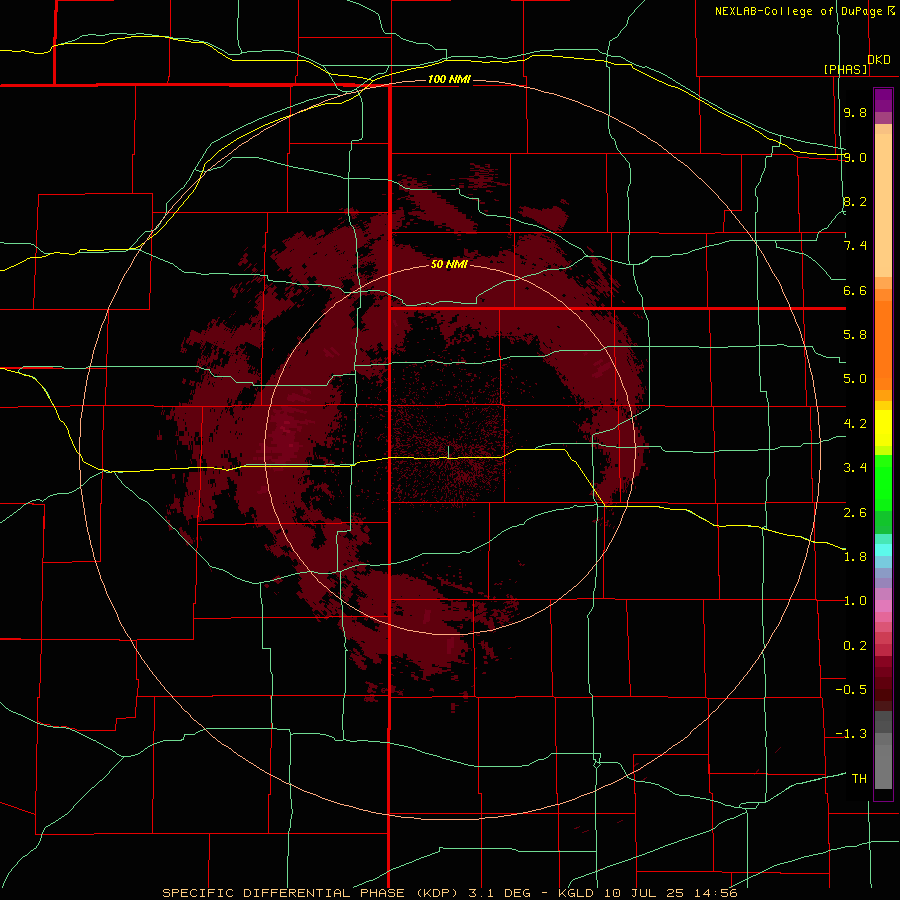This screenshot has width=900, height=900.
Task: Click the SPECIFIC DIFFERENTIAL PHASE (KDP) caption text
Action: pyautogui.click(x=312, y=893)
